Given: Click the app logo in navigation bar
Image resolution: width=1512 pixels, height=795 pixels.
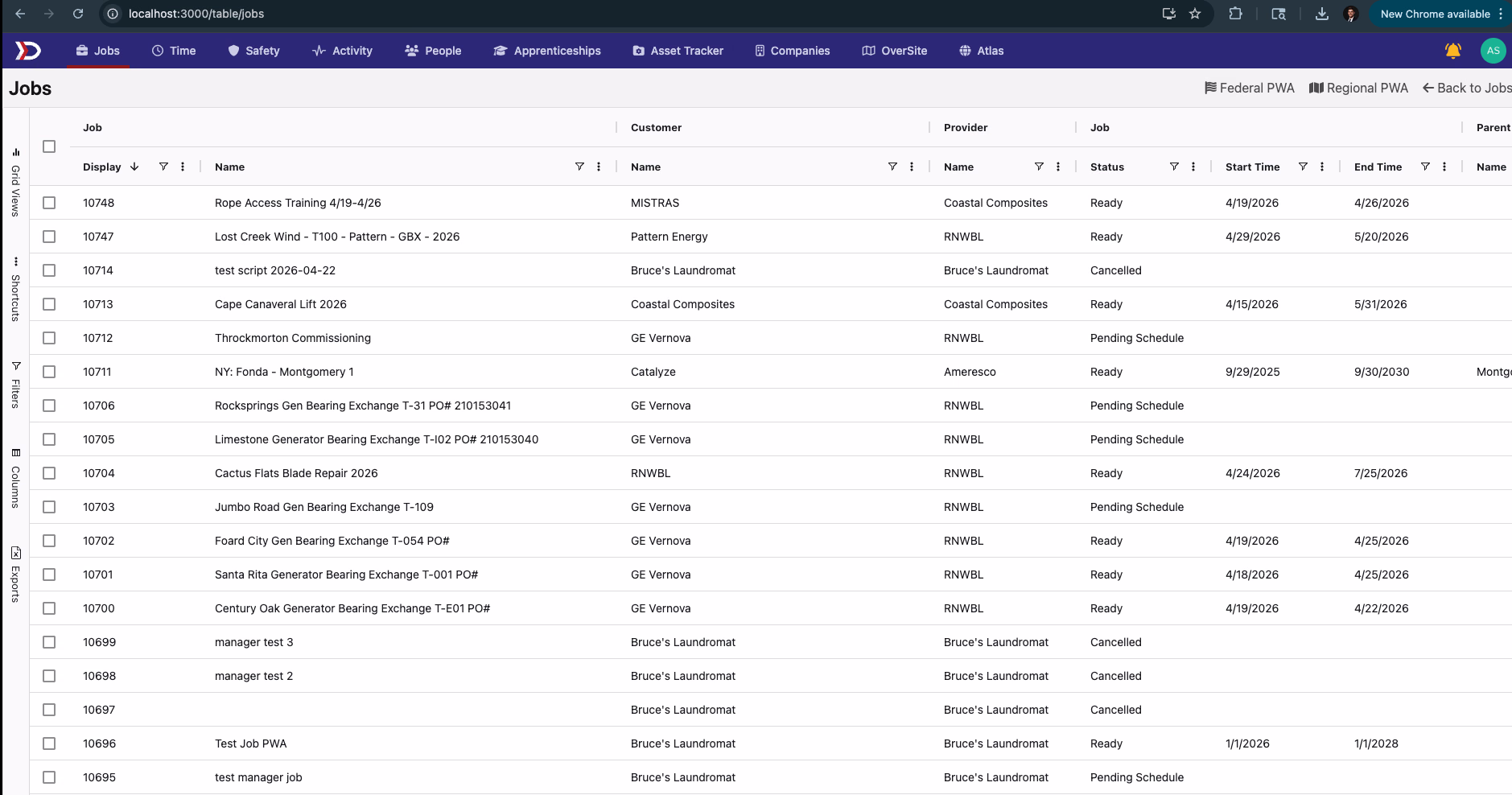Looking at the screenshot, I should (27, 51).
